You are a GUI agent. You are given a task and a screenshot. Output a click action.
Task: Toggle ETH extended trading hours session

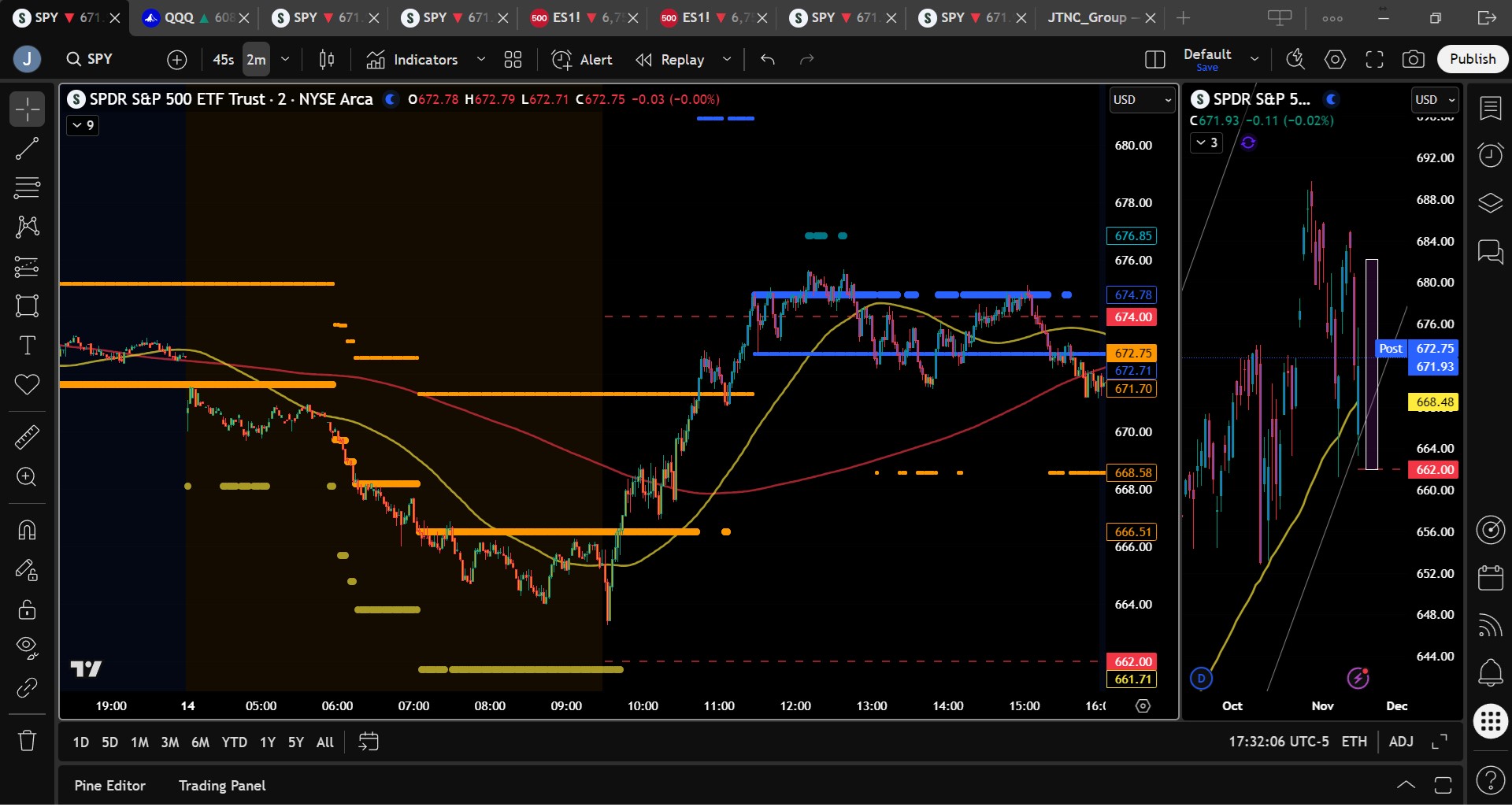click(x=1354, y=742)
